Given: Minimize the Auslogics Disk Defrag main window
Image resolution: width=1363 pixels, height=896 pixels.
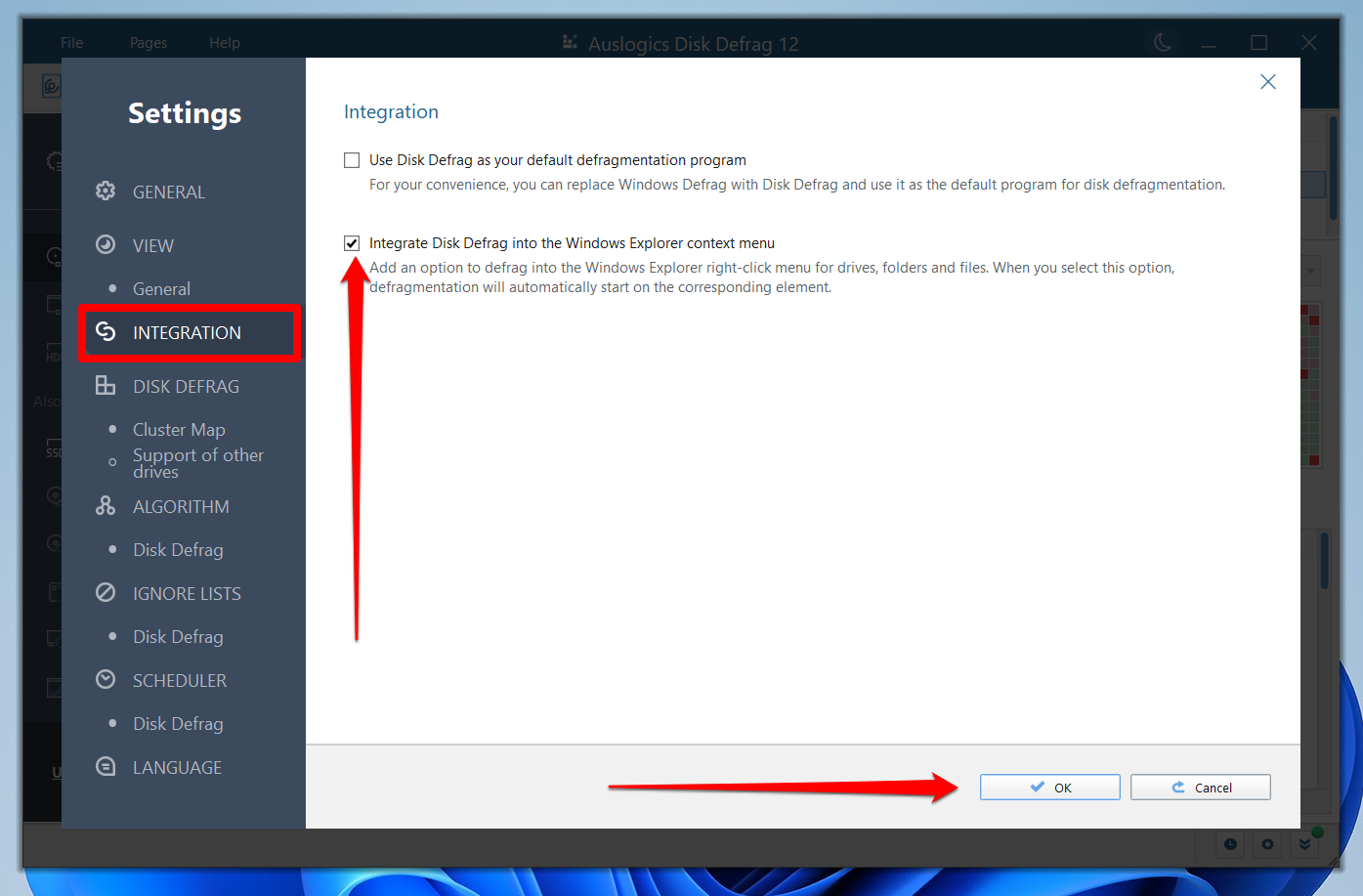Looking at the screenshot, I should (x=1210, y=45).
